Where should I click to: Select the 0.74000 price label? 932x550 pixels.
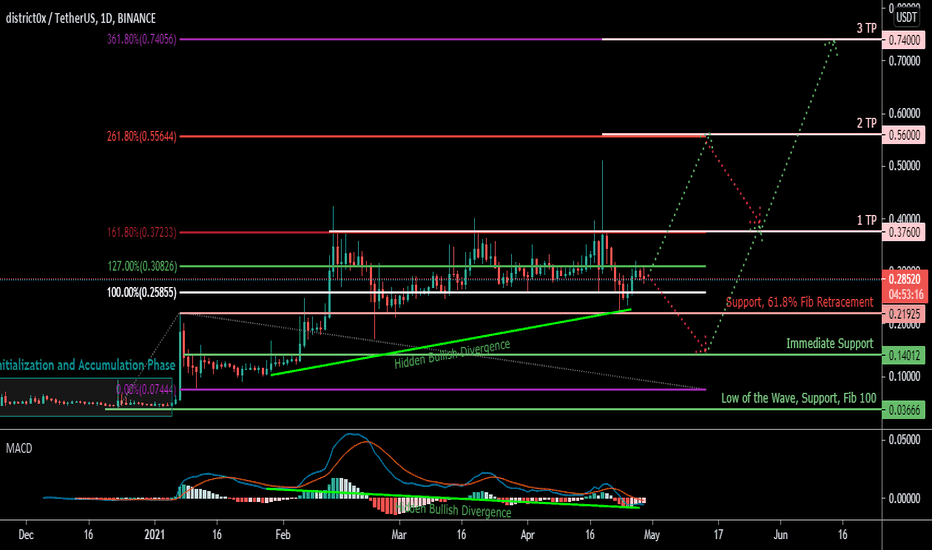point(904,40)
